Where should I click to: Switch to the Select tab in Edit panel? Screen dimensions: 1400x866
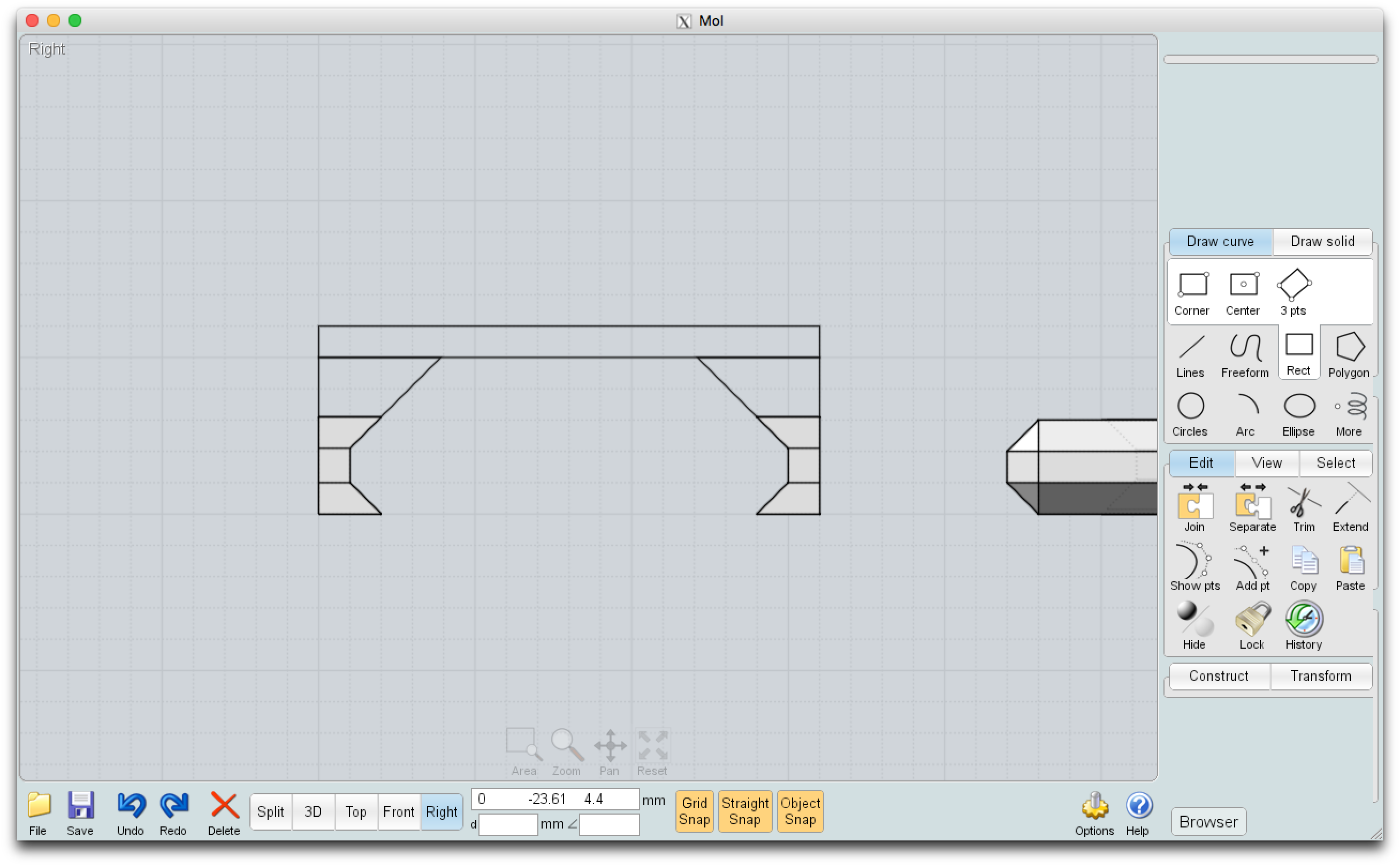point(1335,462)
